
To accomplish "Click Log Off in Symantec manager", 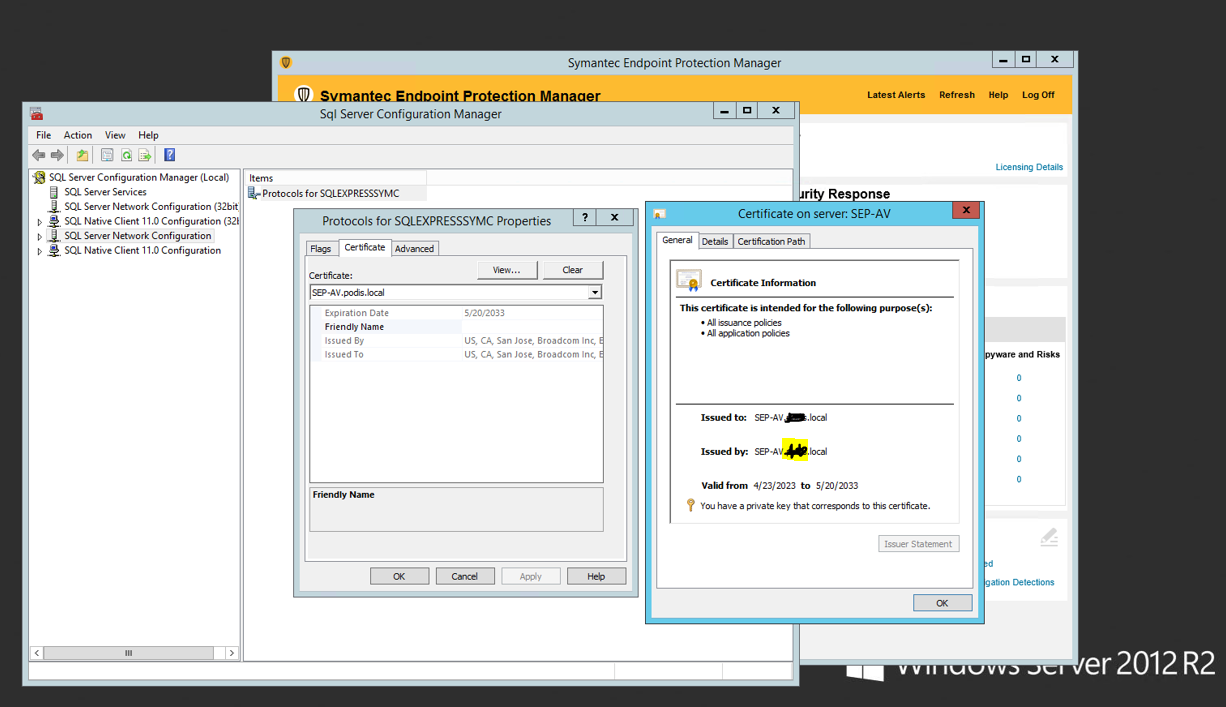I will point(1038,95).
